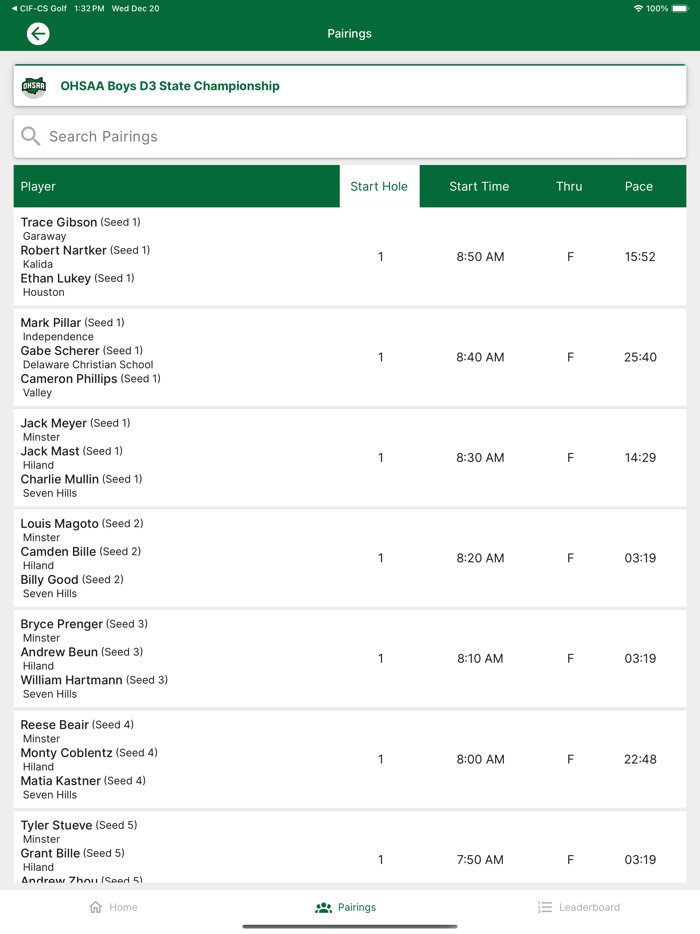Switch to the Leaderboard tab
Viewport: 700px width, 934px height.
(x=579, y=907)
